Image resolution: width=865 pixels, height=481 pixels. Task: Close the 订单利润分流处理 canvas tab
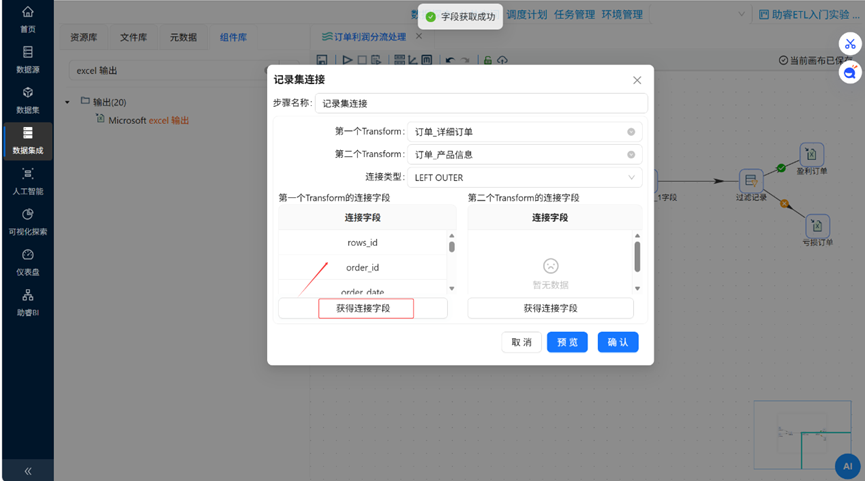tap(419, 36)
